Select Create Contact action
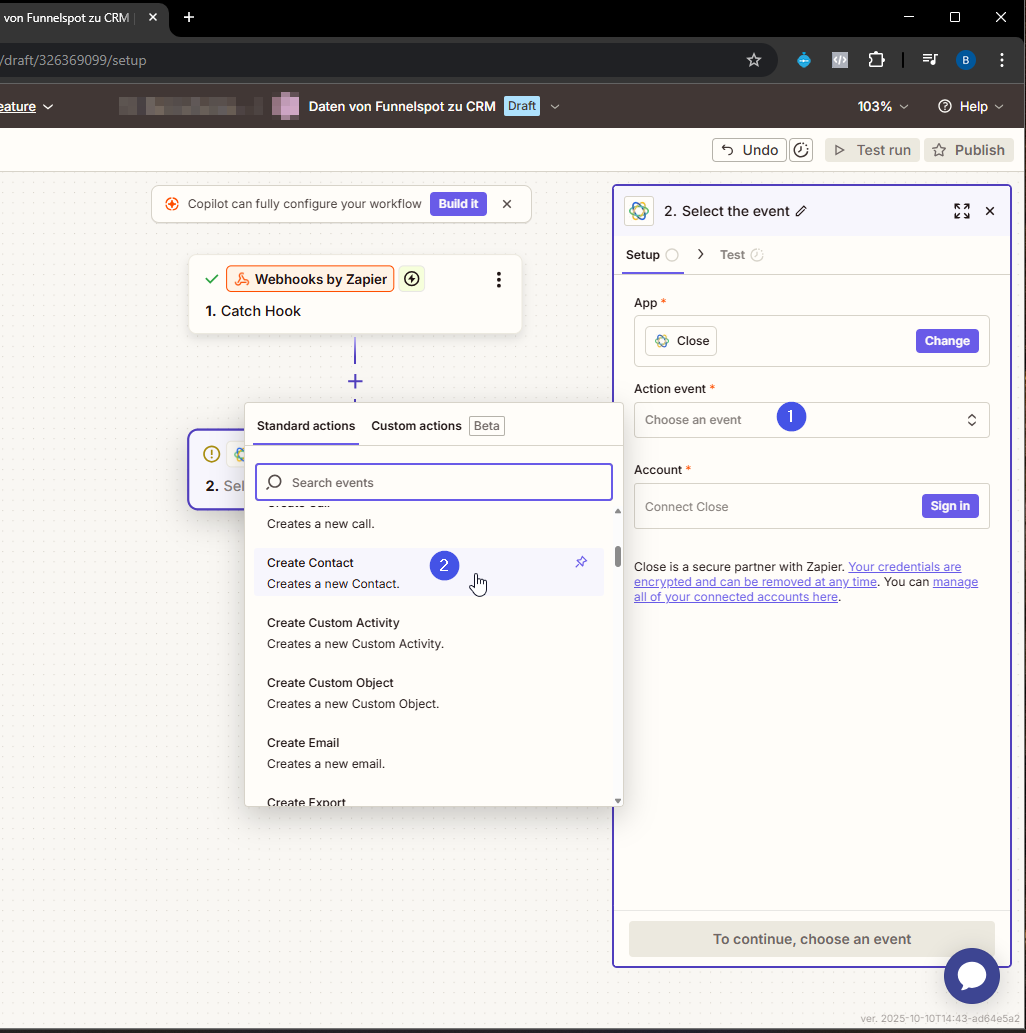 tap(428, 572)
